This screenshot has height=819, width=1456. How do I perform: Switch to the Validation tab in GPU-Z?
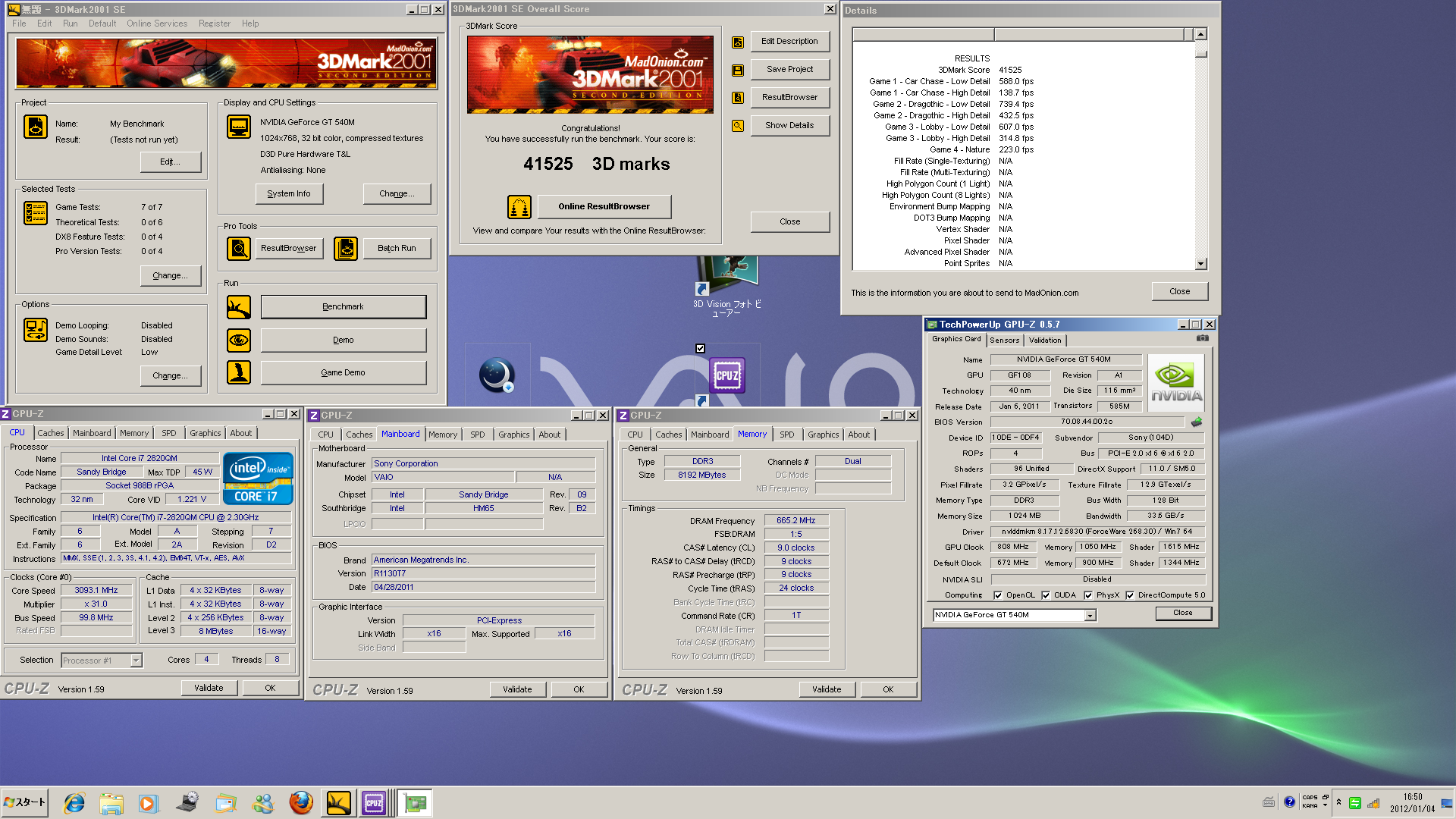(x=1045, y=340)
